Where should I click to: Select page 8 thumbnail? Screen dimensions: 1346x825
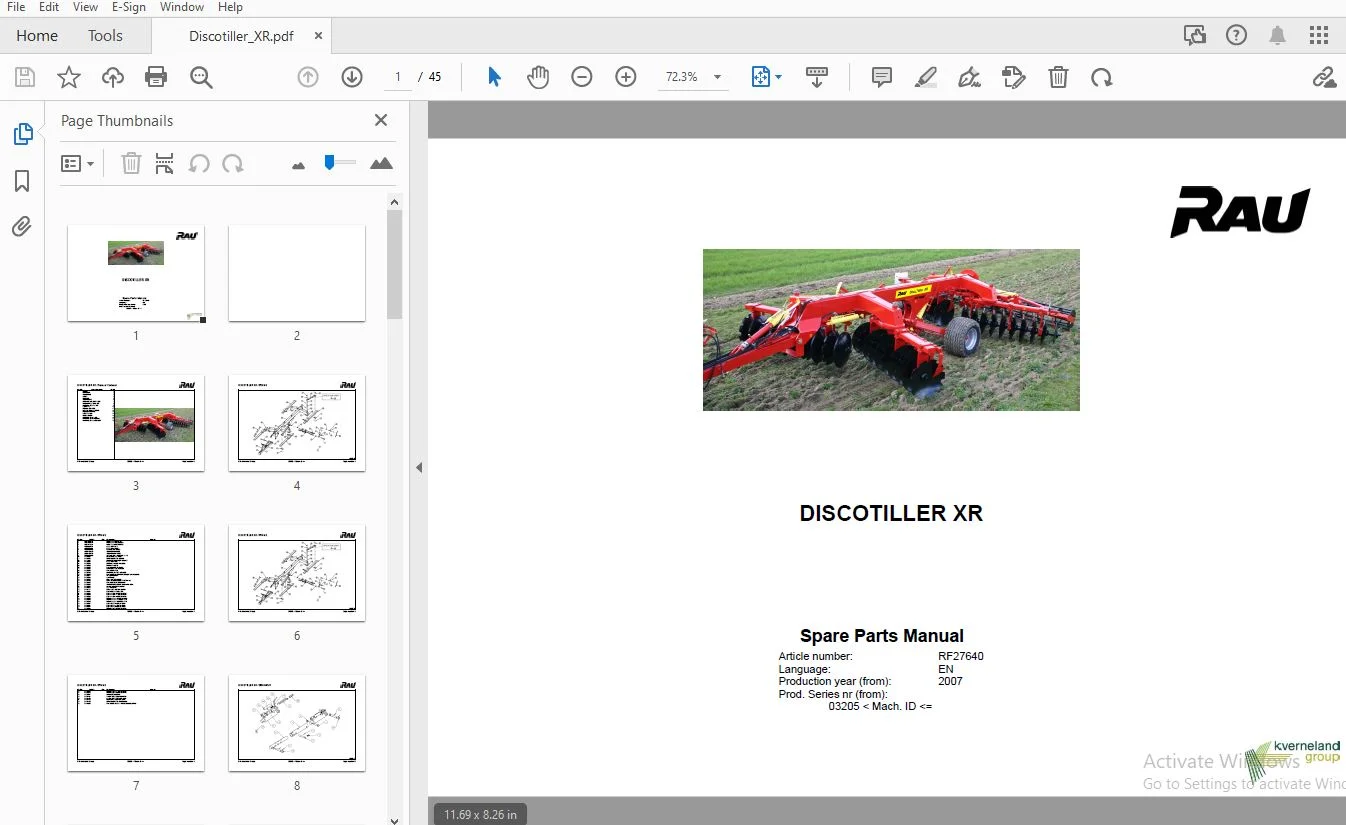coord(297,723)
